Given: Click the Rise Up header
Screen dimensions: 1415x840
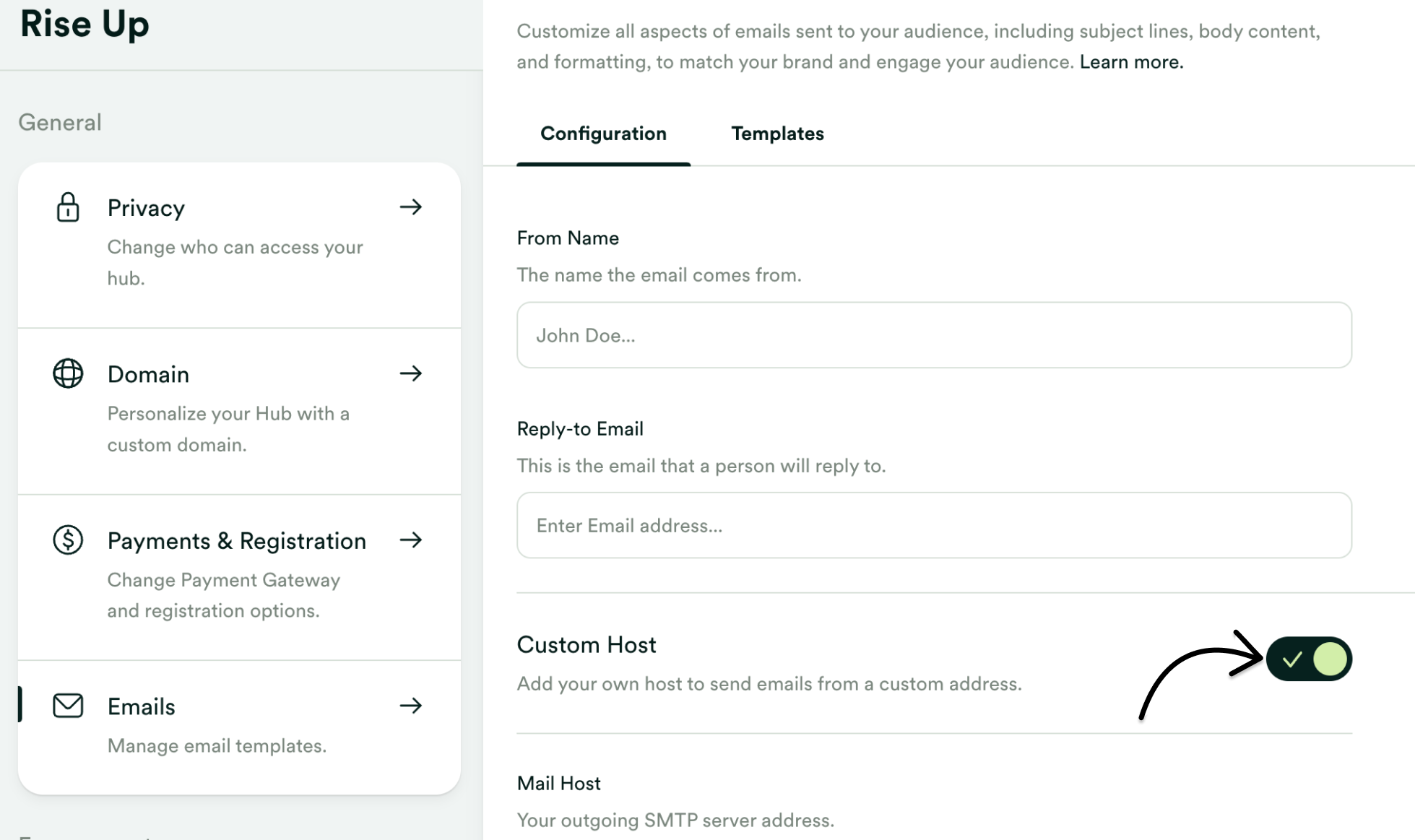Looking at the screenshot, I should click(x=85, y=25).
